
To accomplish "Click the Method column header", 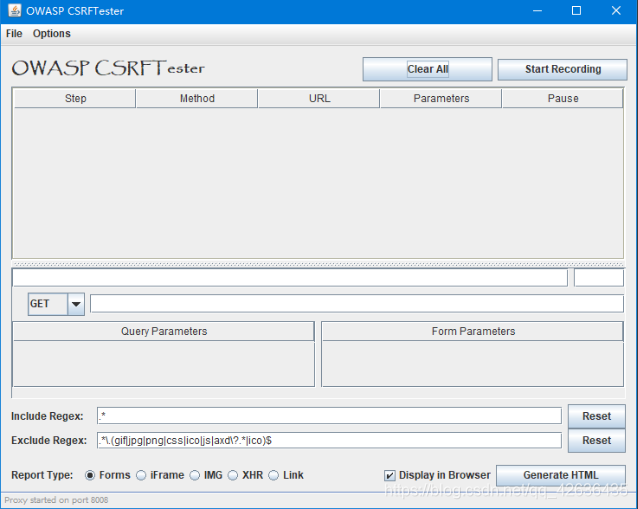I will [x=197, y=98].
